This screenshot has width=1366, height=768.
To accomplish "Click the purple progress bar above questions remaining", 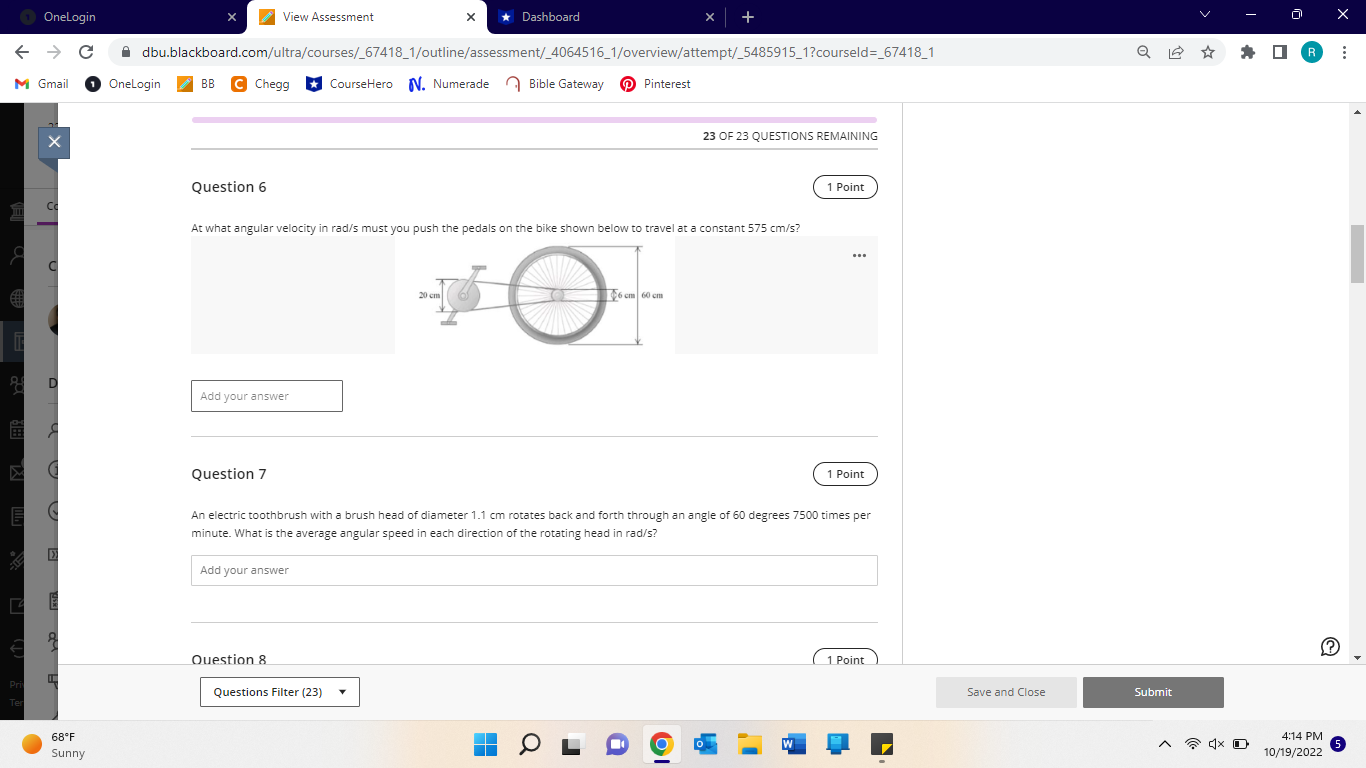I will pos(533,118).
